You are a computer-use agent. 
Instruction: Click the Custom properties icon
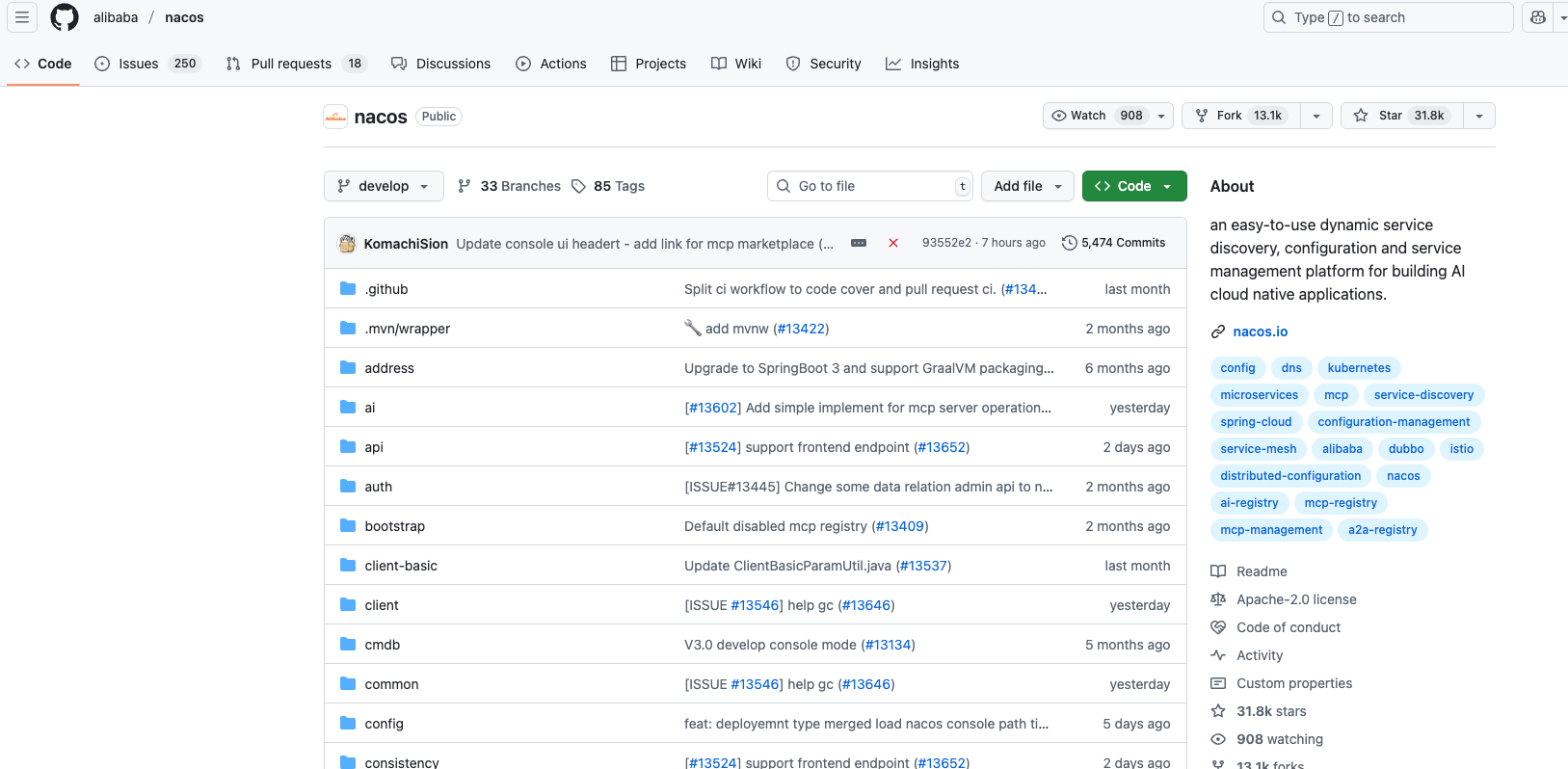coord(1218,683)
